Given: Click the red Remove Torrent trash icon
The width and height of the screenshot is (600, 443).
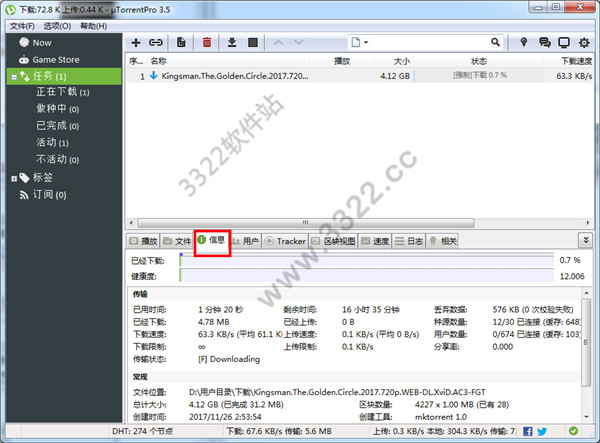Looking at the screenshot, I should pyautogui.click(x=207, y=42).
